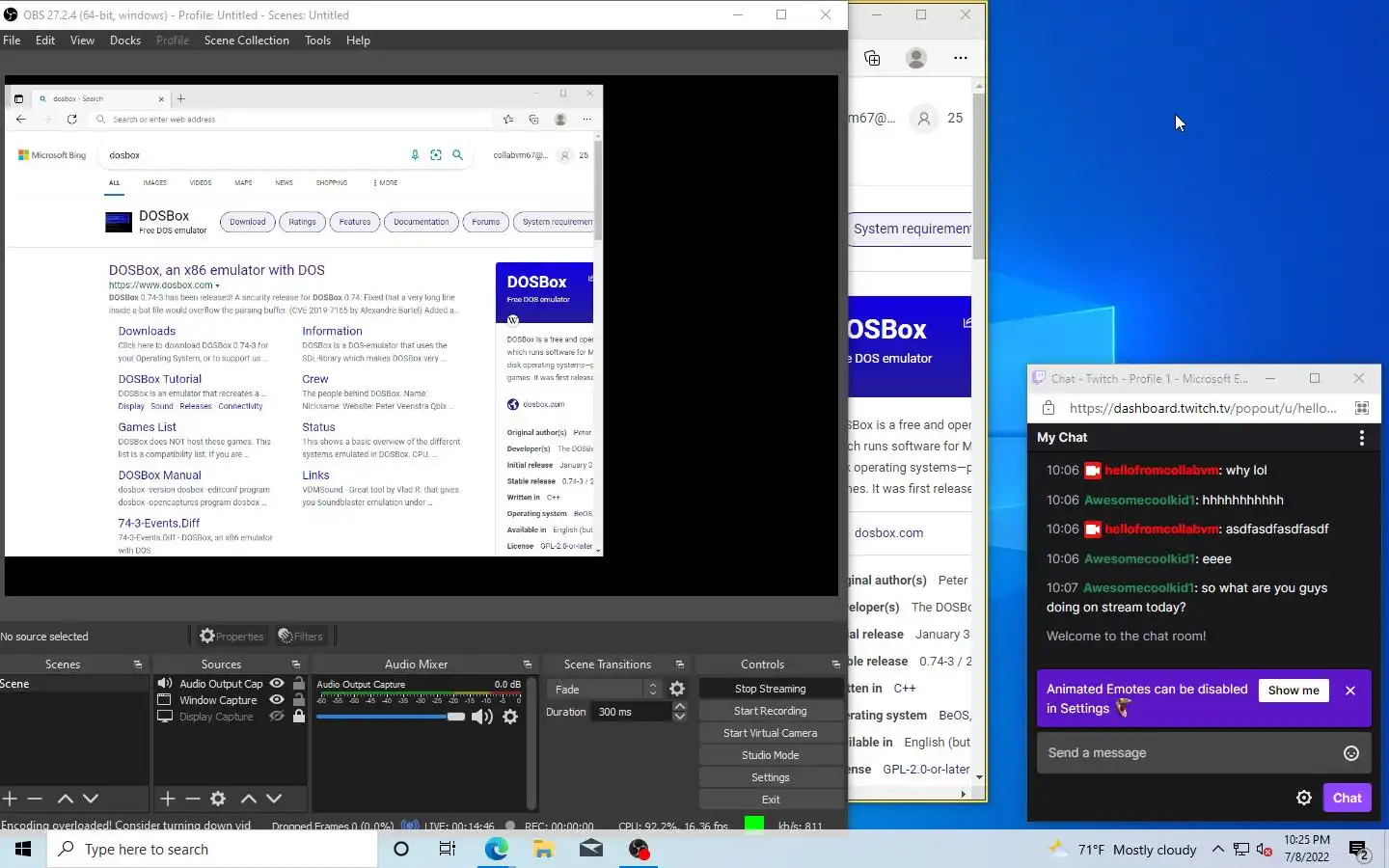Open Edge browser menu with three dots
This screenshot has width=1389, height=868.
point(960,58)
